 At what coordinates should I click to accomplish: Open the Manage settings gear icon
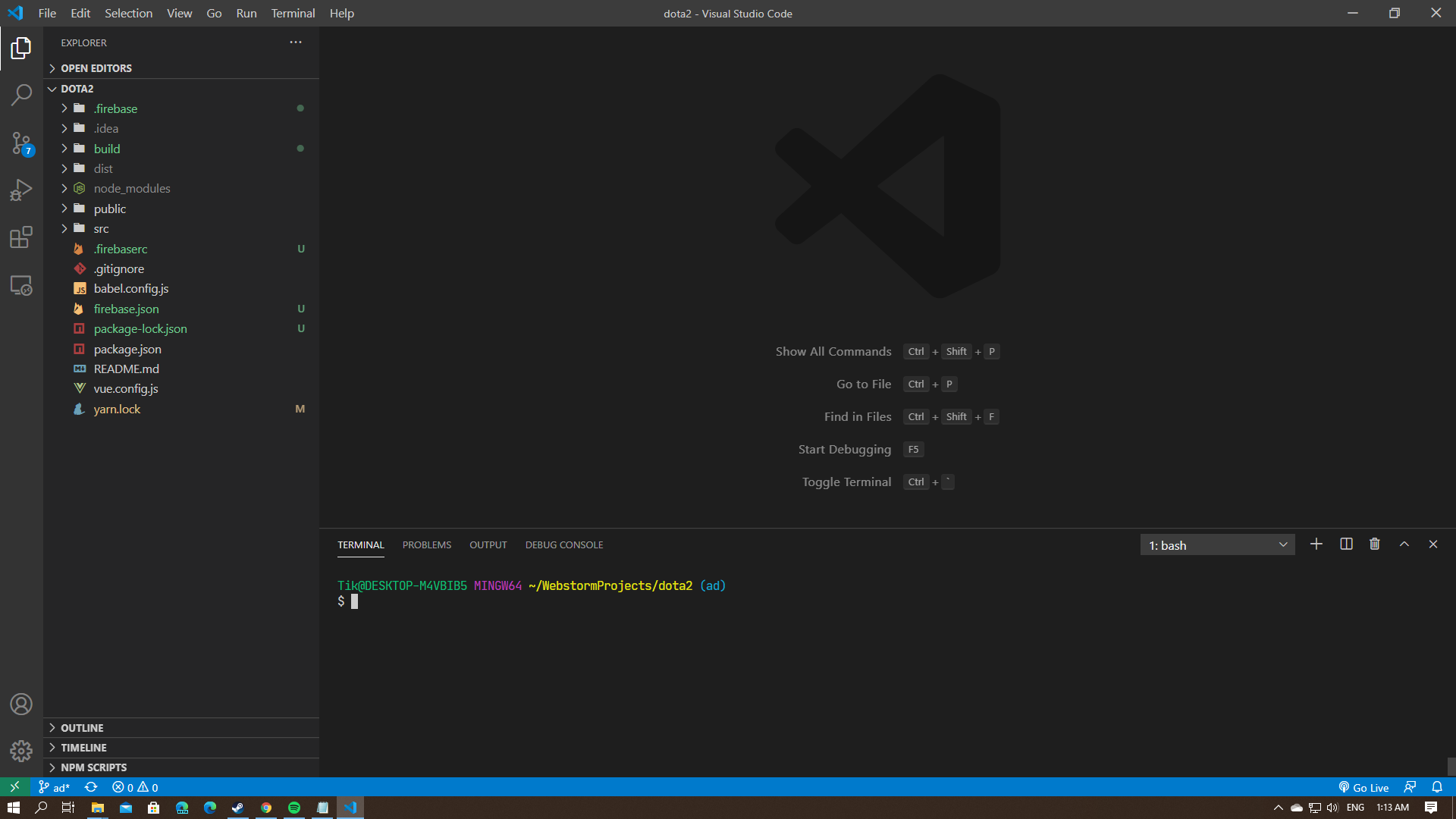(x=20, y=752)
